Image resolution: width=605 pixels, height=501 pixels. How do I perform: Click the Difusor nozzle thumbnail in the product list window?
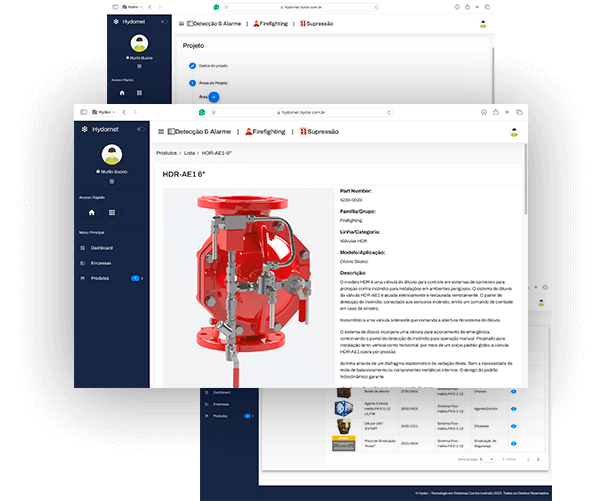pyautogui.click(x=343, y=426)
